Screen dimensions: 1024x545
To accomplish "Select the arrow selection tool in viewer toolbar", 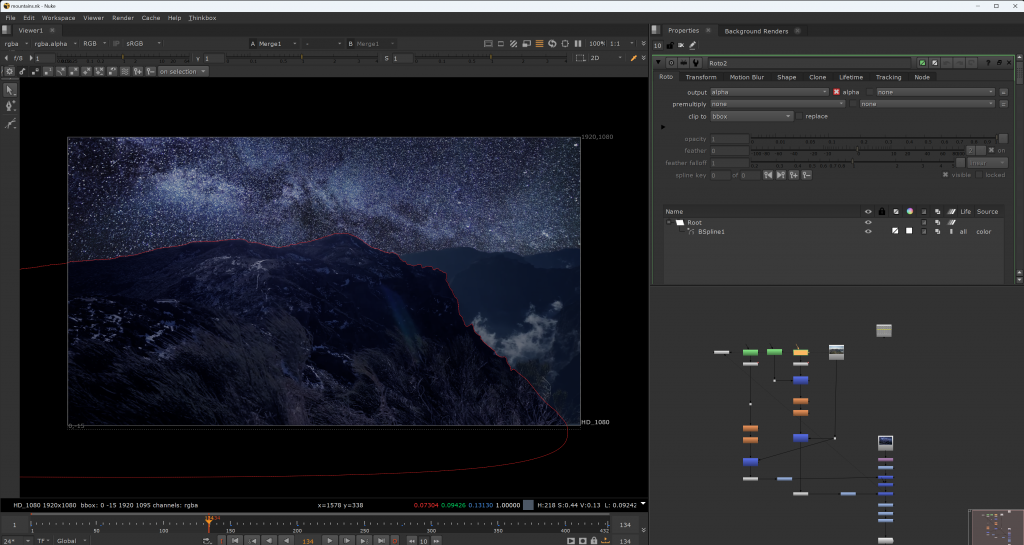I will [11, 90].
